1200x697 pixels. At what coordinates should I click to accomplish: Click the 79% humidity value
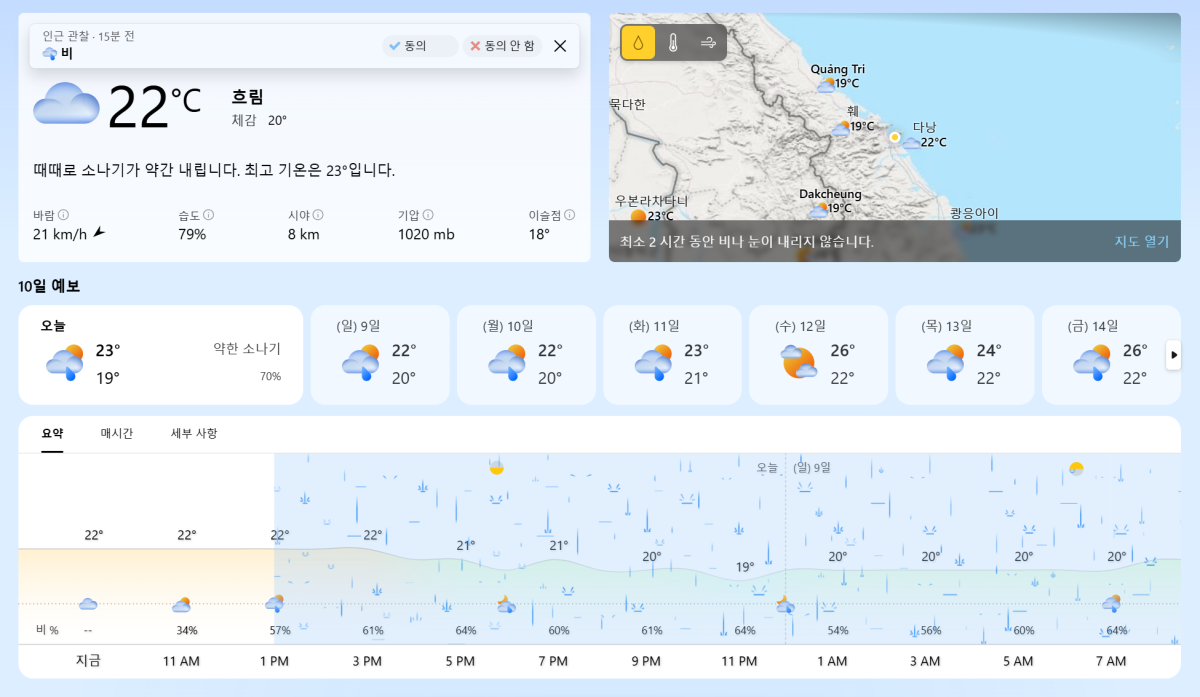click(x=192, y=234)
